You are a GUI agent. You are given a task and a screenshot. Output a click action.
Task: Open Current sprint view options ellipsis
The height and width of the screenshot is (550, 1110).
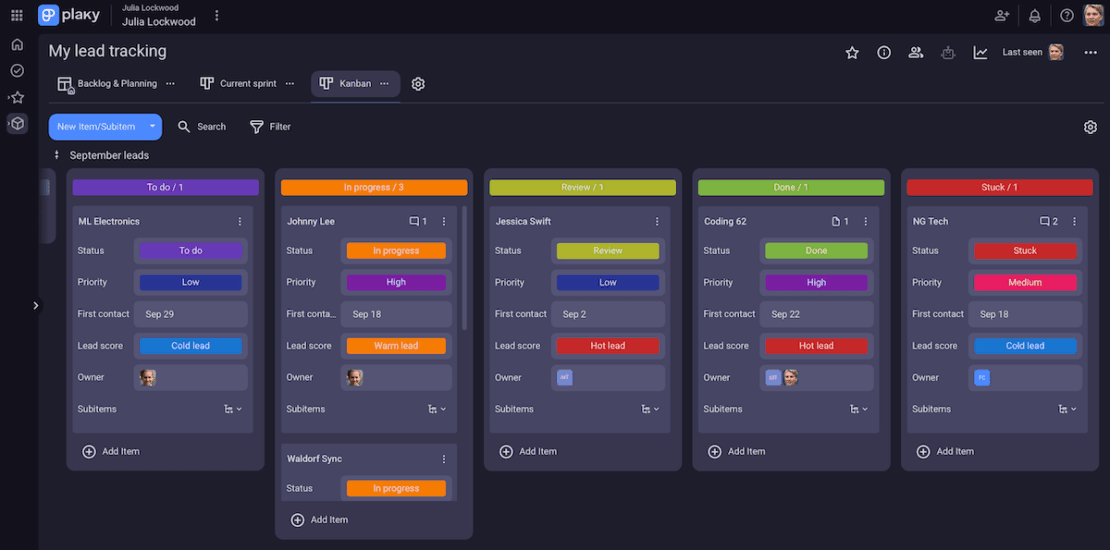[290, 84]
